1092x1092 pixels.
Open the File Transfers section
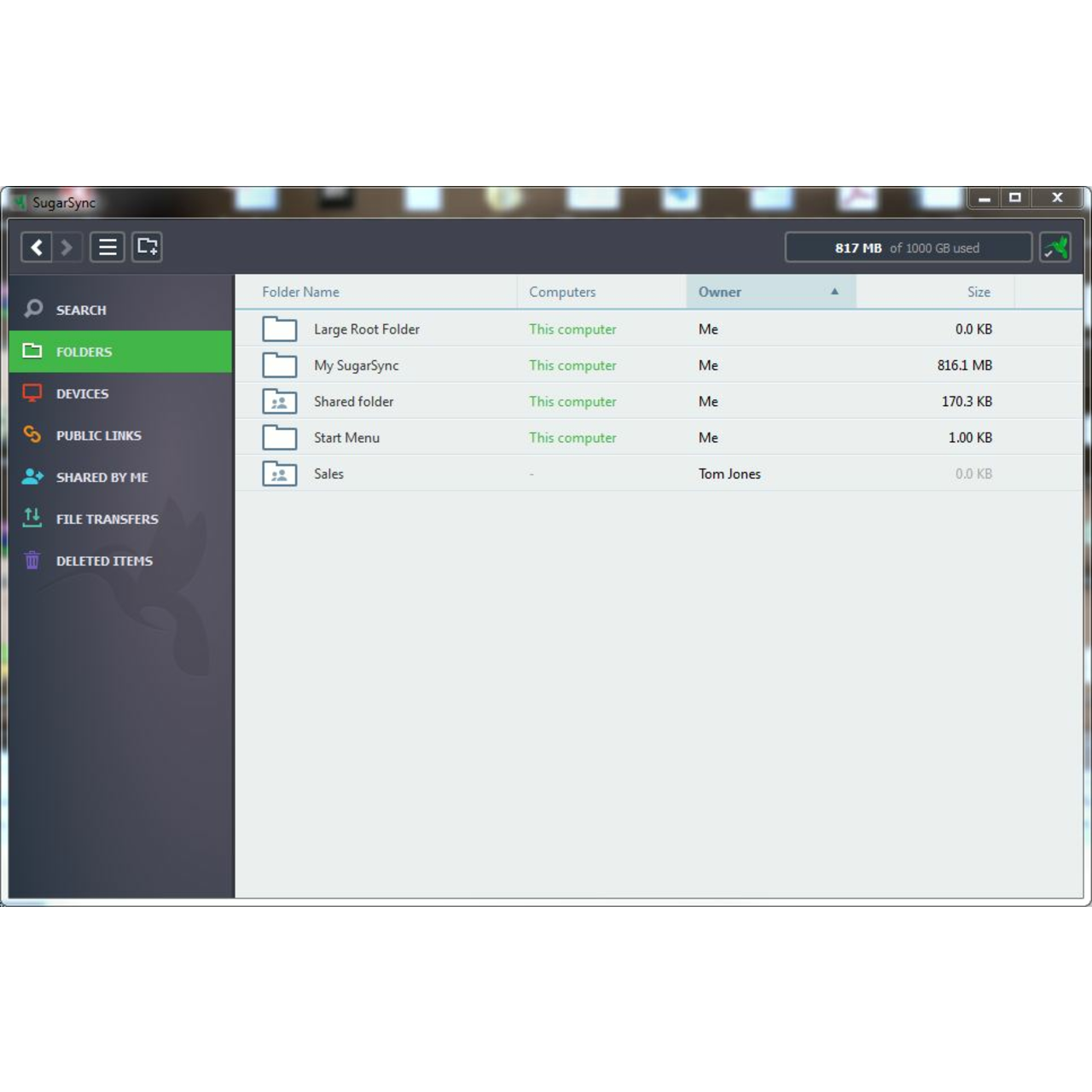pyautogui.click(x=120, y=519)
